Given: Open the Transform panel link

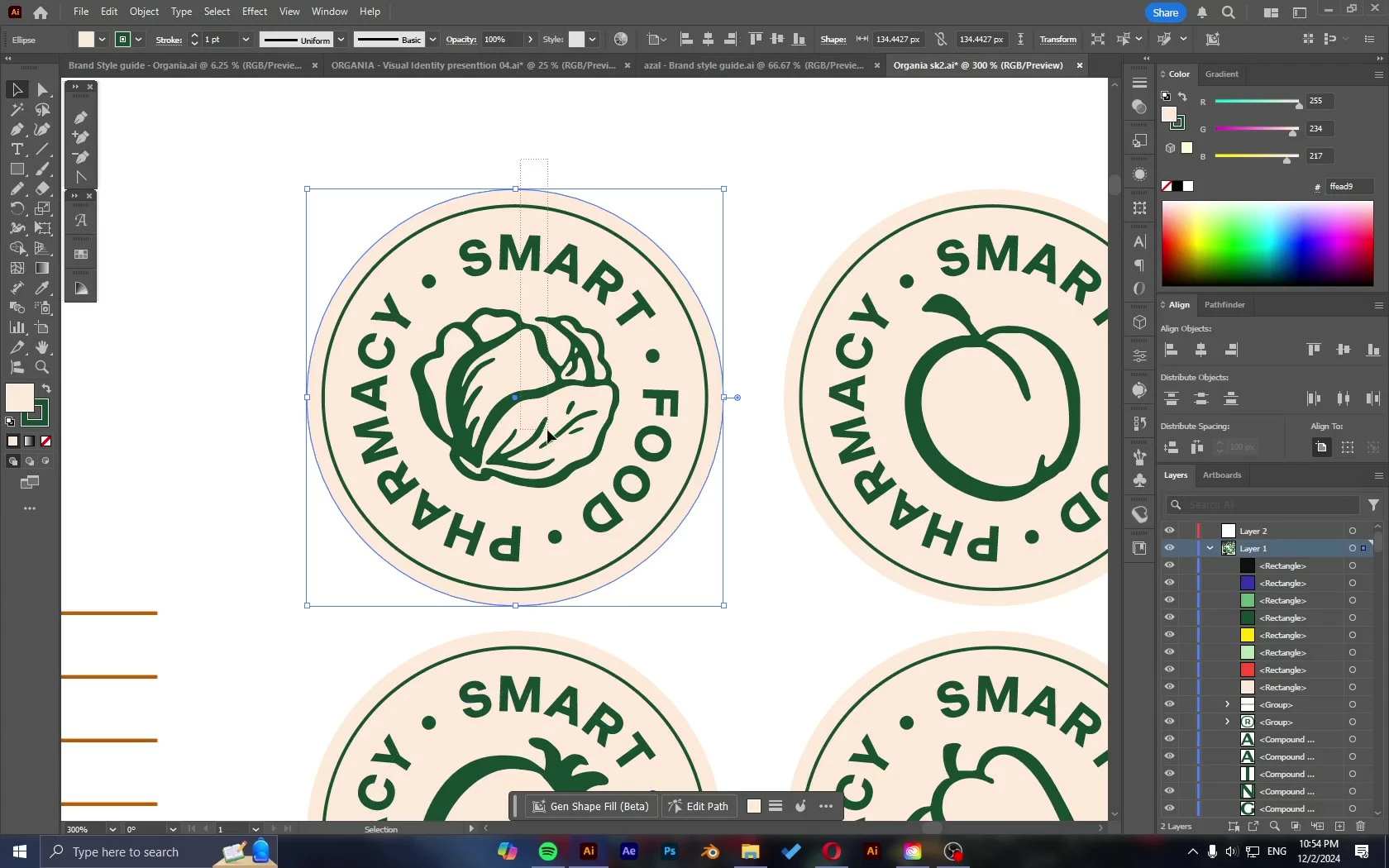Looking at the screenshot, I should click(1057, 40).
